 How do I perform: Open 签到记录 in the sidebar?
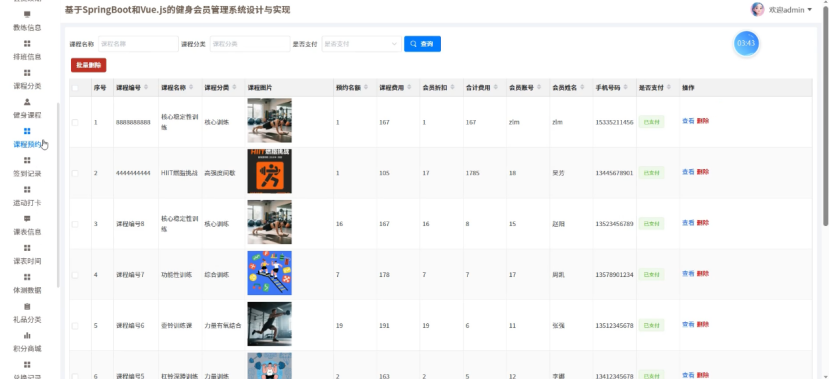(x=27, y=173)
